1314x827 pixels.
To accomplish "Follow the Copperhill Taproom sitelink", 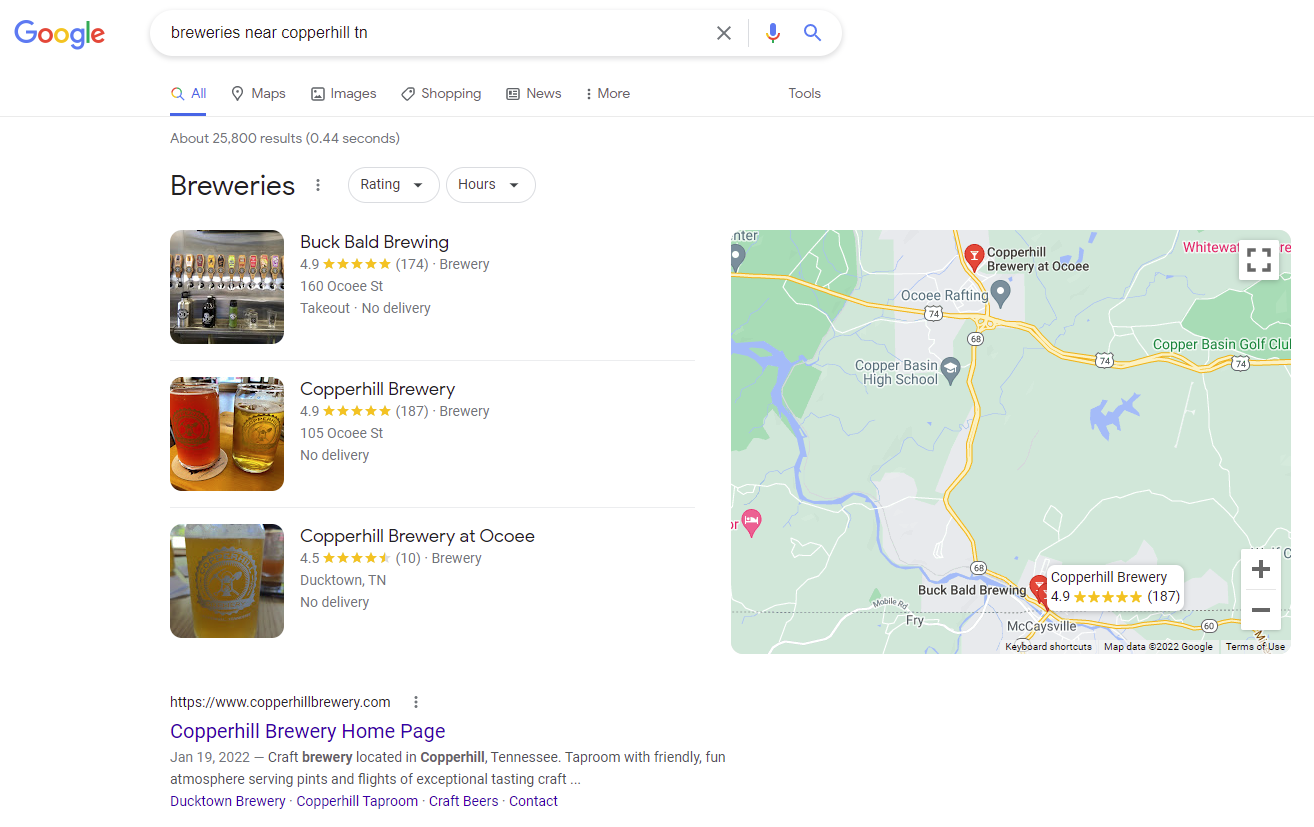I will (357, 801).
